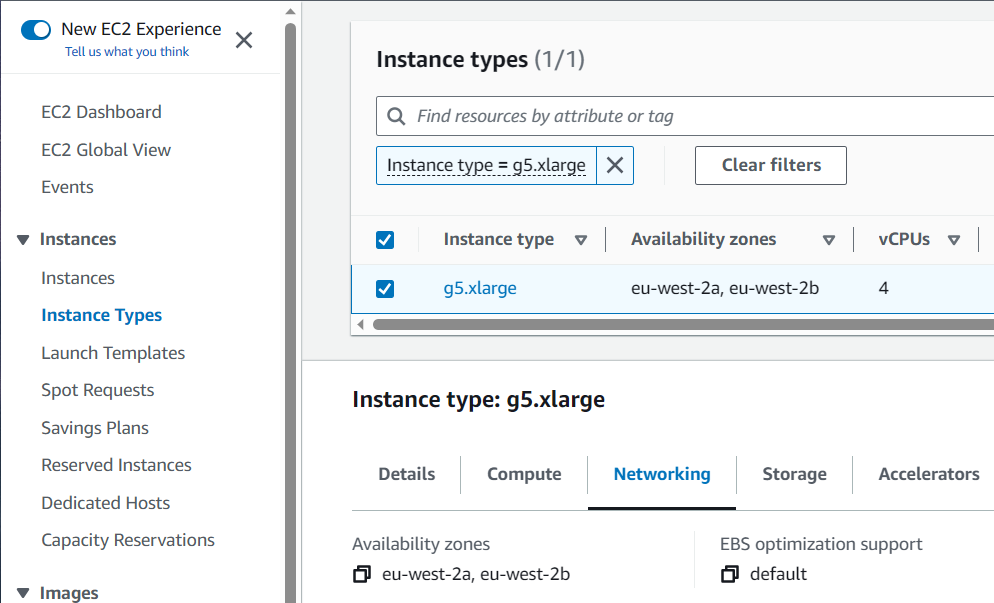Click the 'Instance type = g5.xlarge' filter token

[x=486, y=165]
